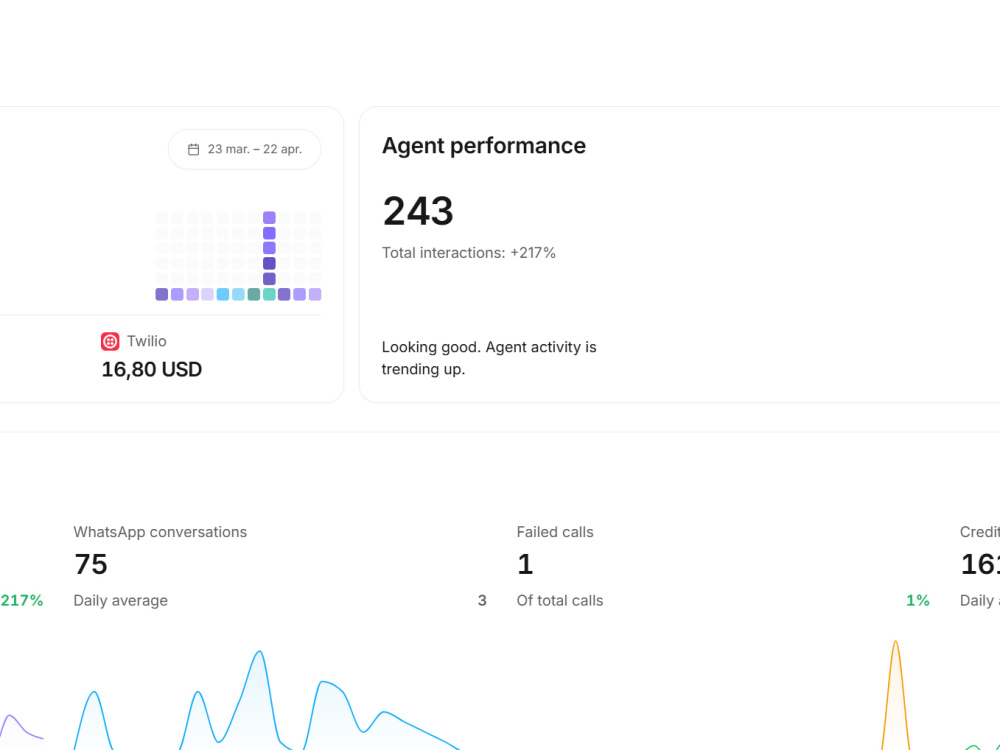Click the 16,80 USD cost value
This screenshot has width=1000, height=750.
click(152, 369)
